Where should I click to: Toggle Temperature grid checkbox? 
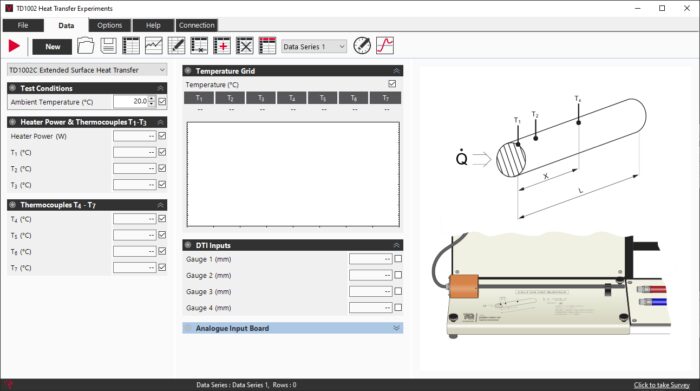392,84
